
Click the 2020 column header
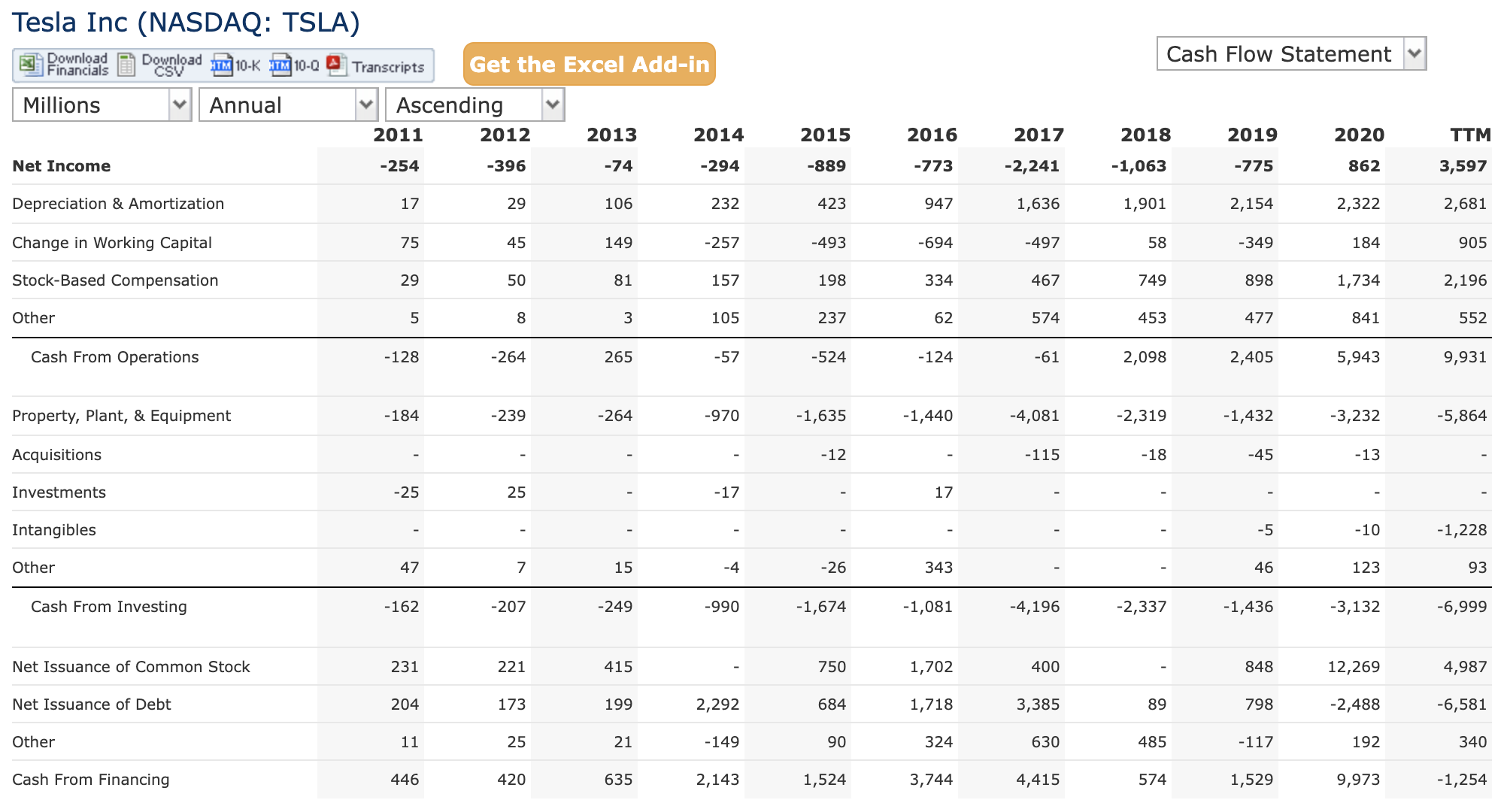click(1359, 135)
